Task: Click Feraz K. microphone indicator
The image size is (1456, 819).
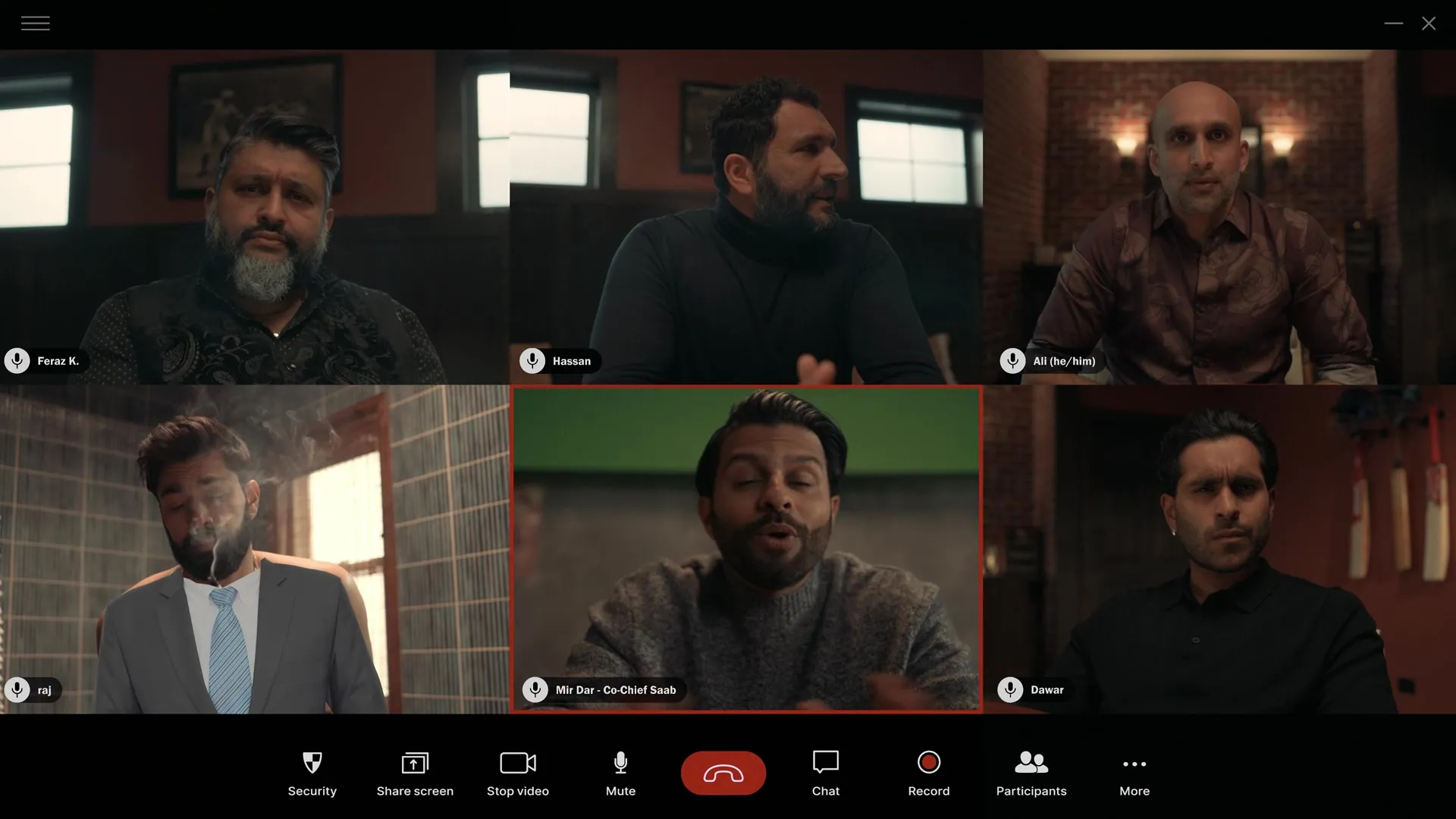Action: pos(17,361)
